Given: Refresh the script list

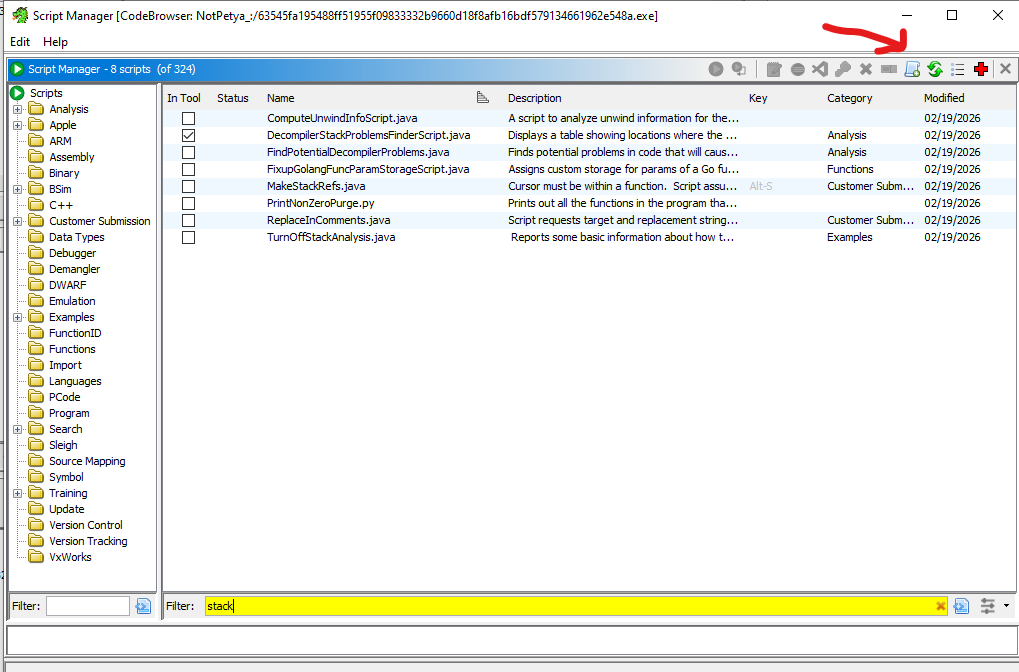Looking at the screenshot, I should coord(934,69).
